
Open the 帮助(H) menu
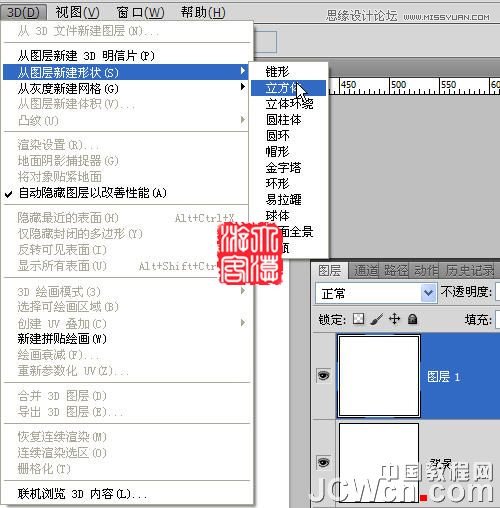click(x=203, y=13)
